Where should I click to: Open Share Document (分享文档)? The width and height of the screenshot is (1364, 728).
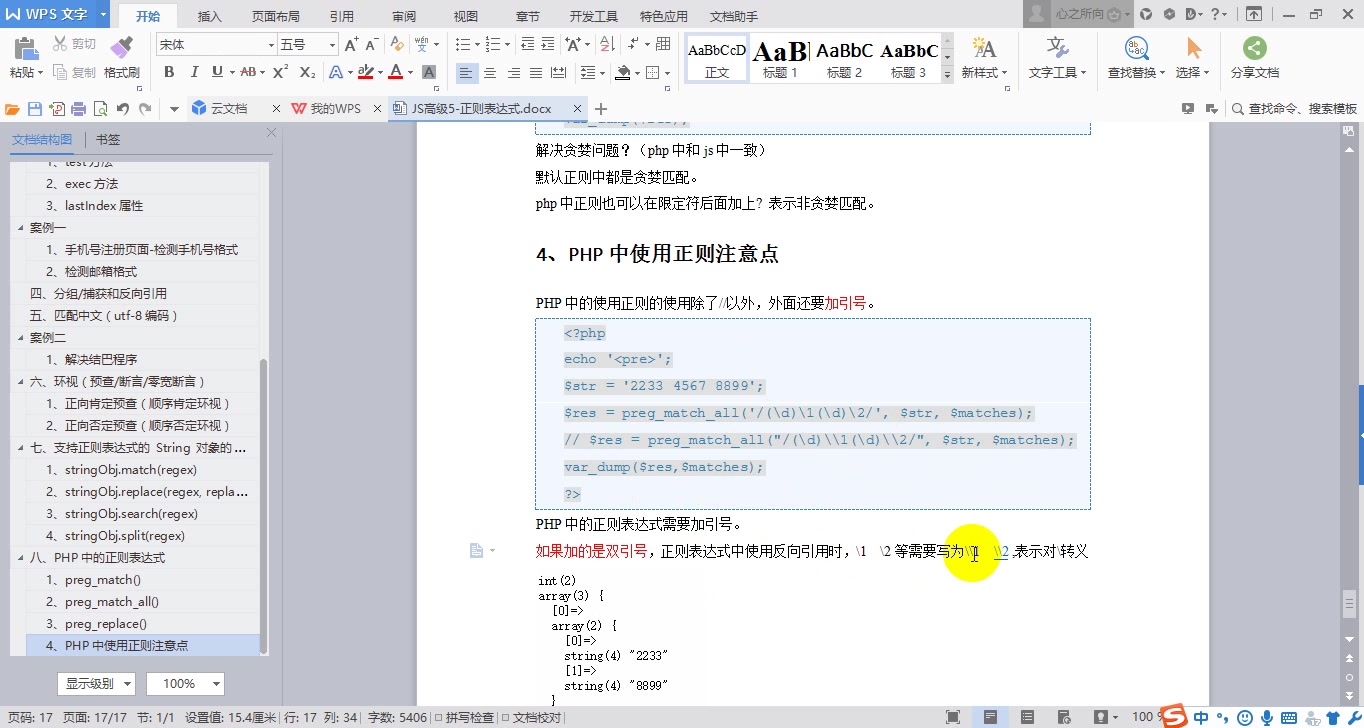tap(1254, 58)
